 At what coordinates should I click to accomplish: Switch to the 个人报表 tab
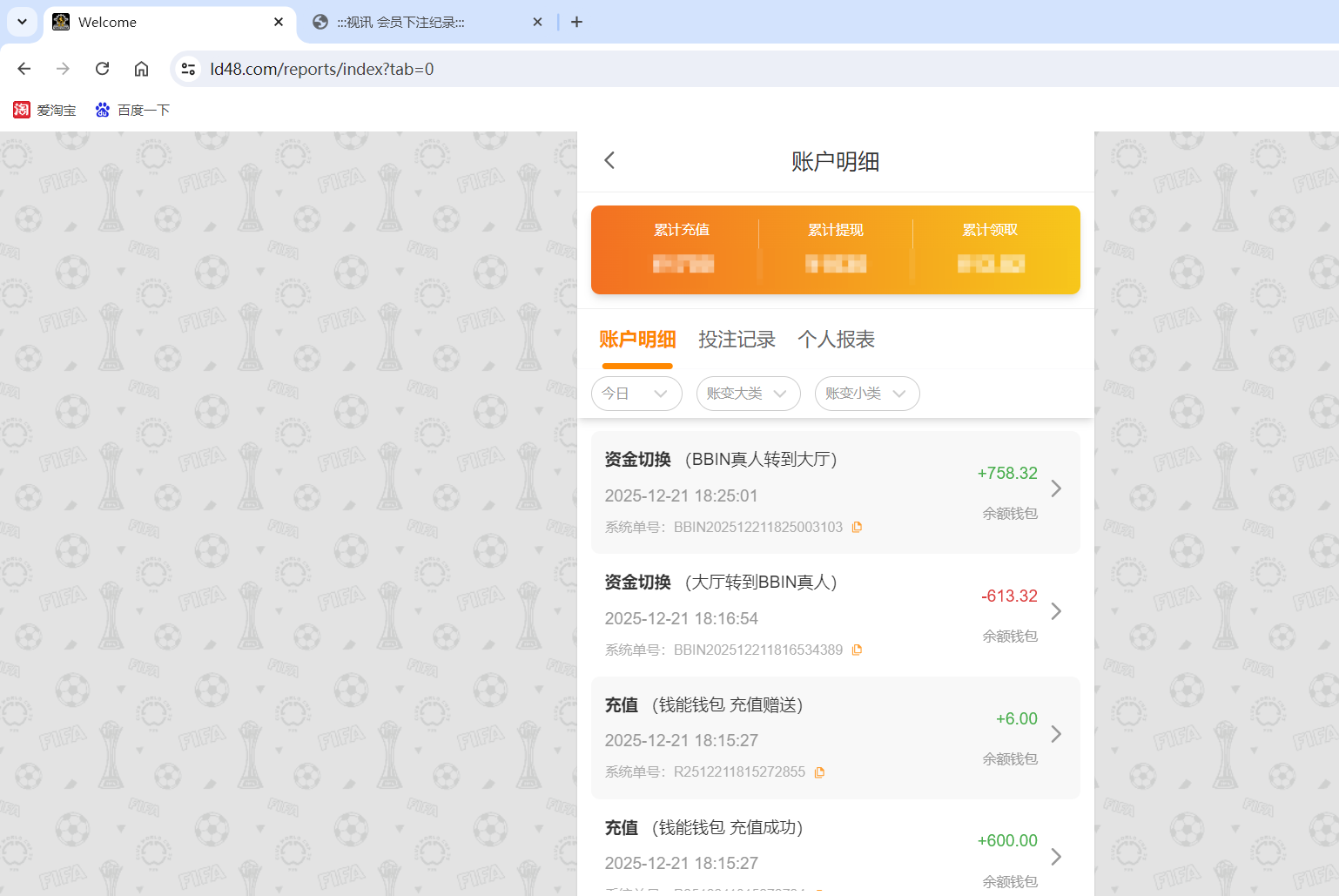[837, 340]
